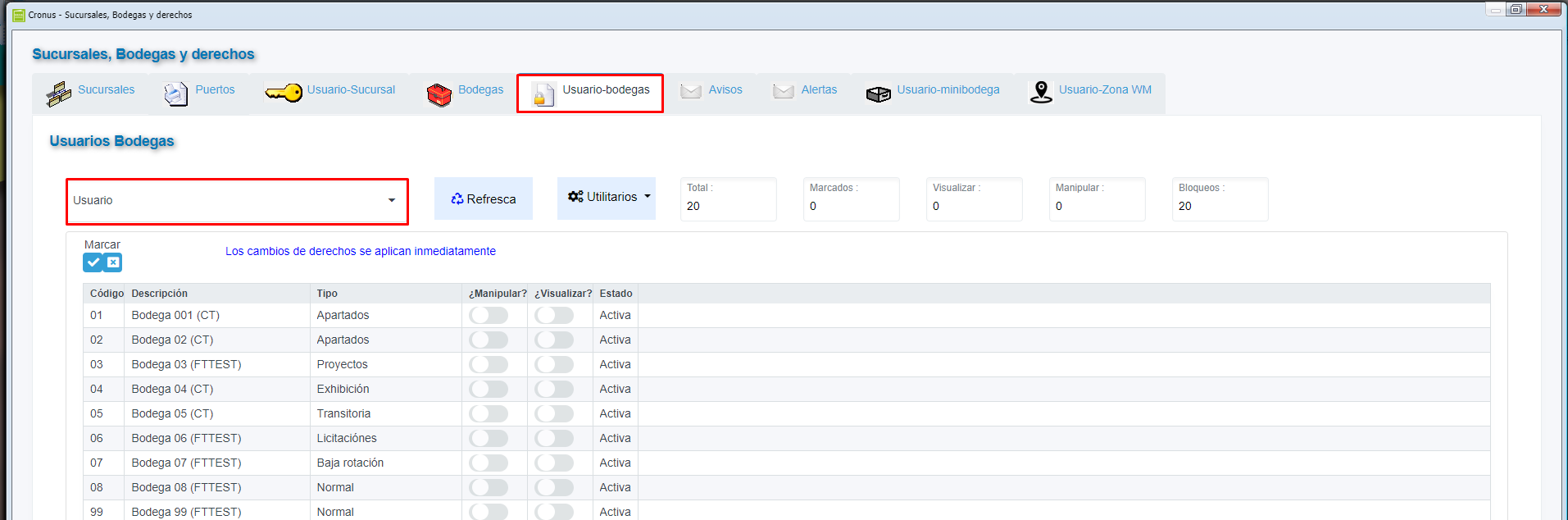The image size is (1568, 520).
Task: Toggle Manipular for Bodega 07 (FTTEST)
Action: tap(489, 463)
